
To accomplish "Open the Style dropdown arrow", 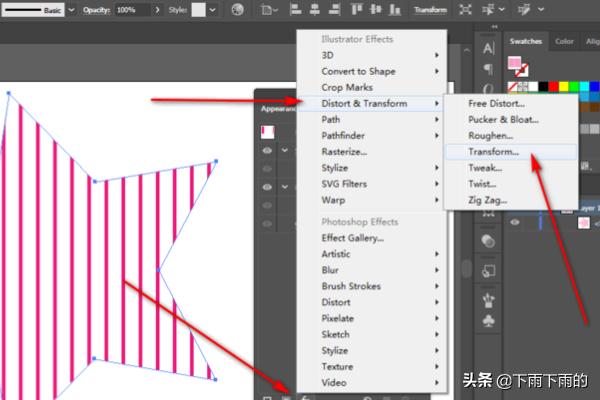I will pos(213,9).
